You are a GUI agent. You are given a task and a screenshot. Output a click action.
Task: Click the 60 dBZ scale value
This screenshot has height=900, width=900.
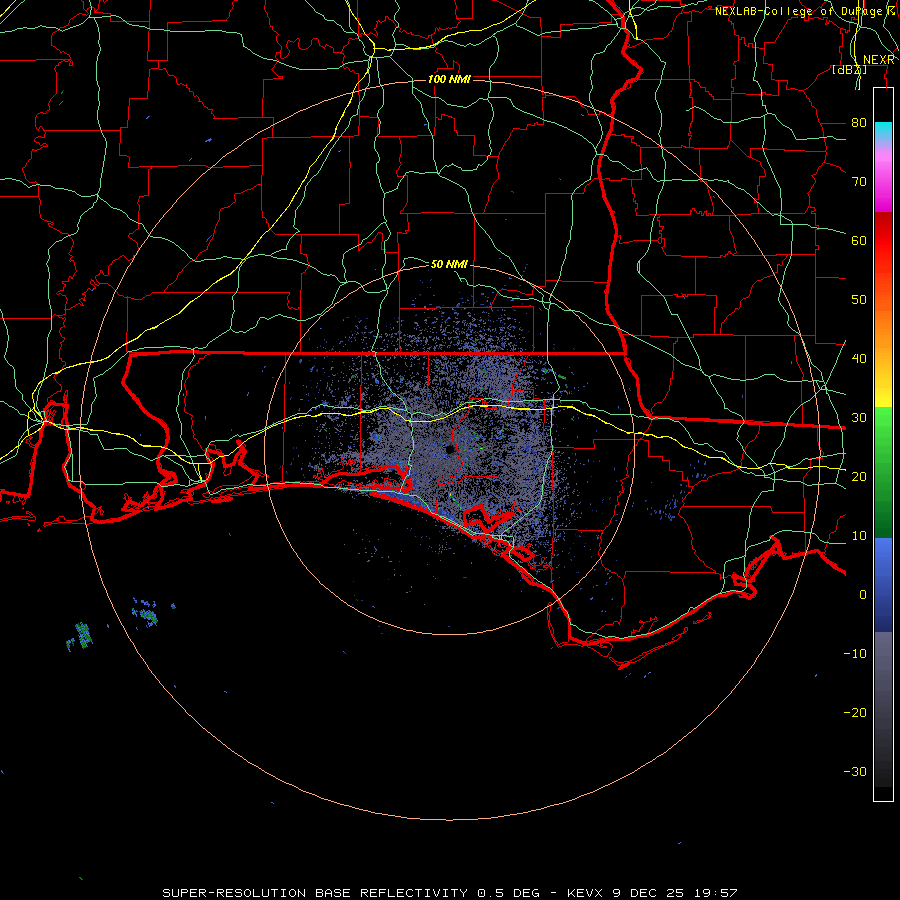pyautogui.click(x=859, y=240)
